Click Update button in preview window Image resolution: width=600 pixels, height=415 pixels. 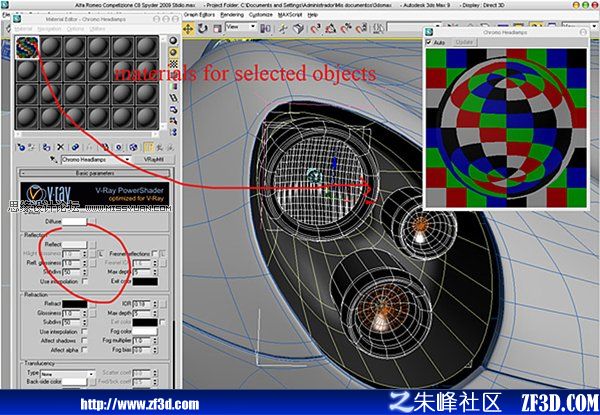[464, 42]
